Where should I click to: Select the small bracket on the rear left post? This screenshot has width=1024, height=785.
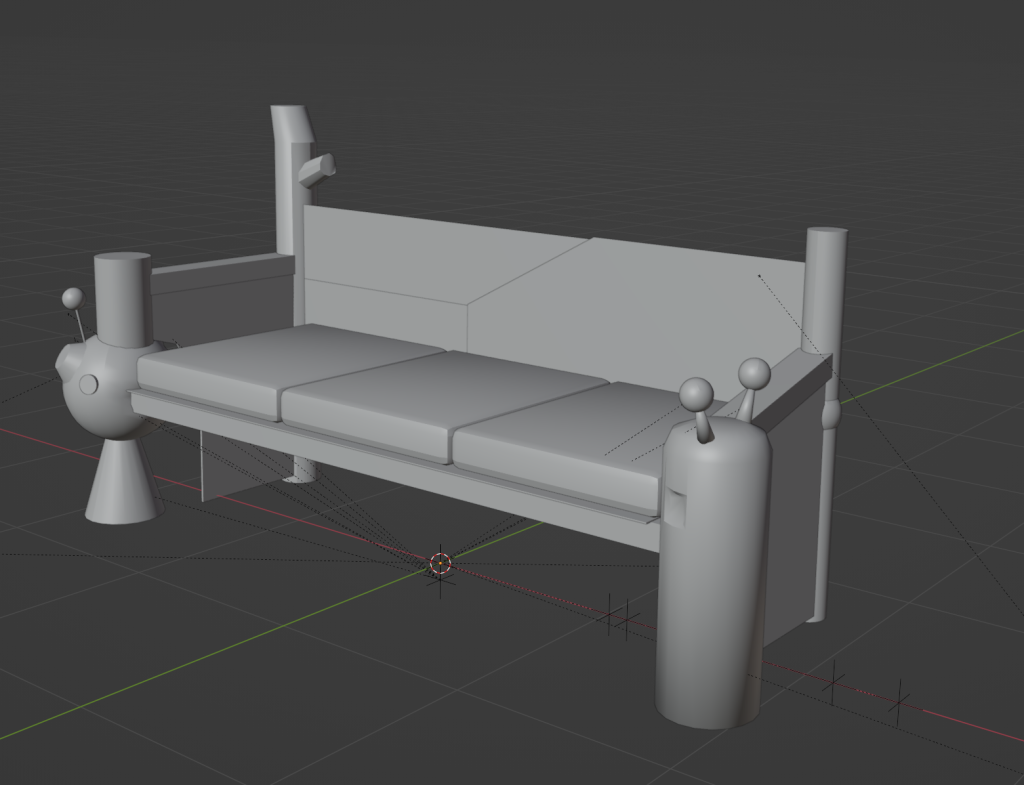[316, 168]
